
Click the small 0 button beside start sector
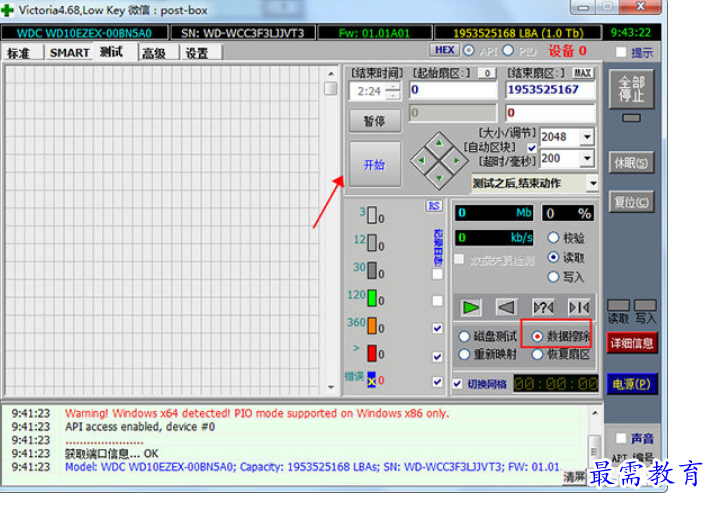[487, 73]
